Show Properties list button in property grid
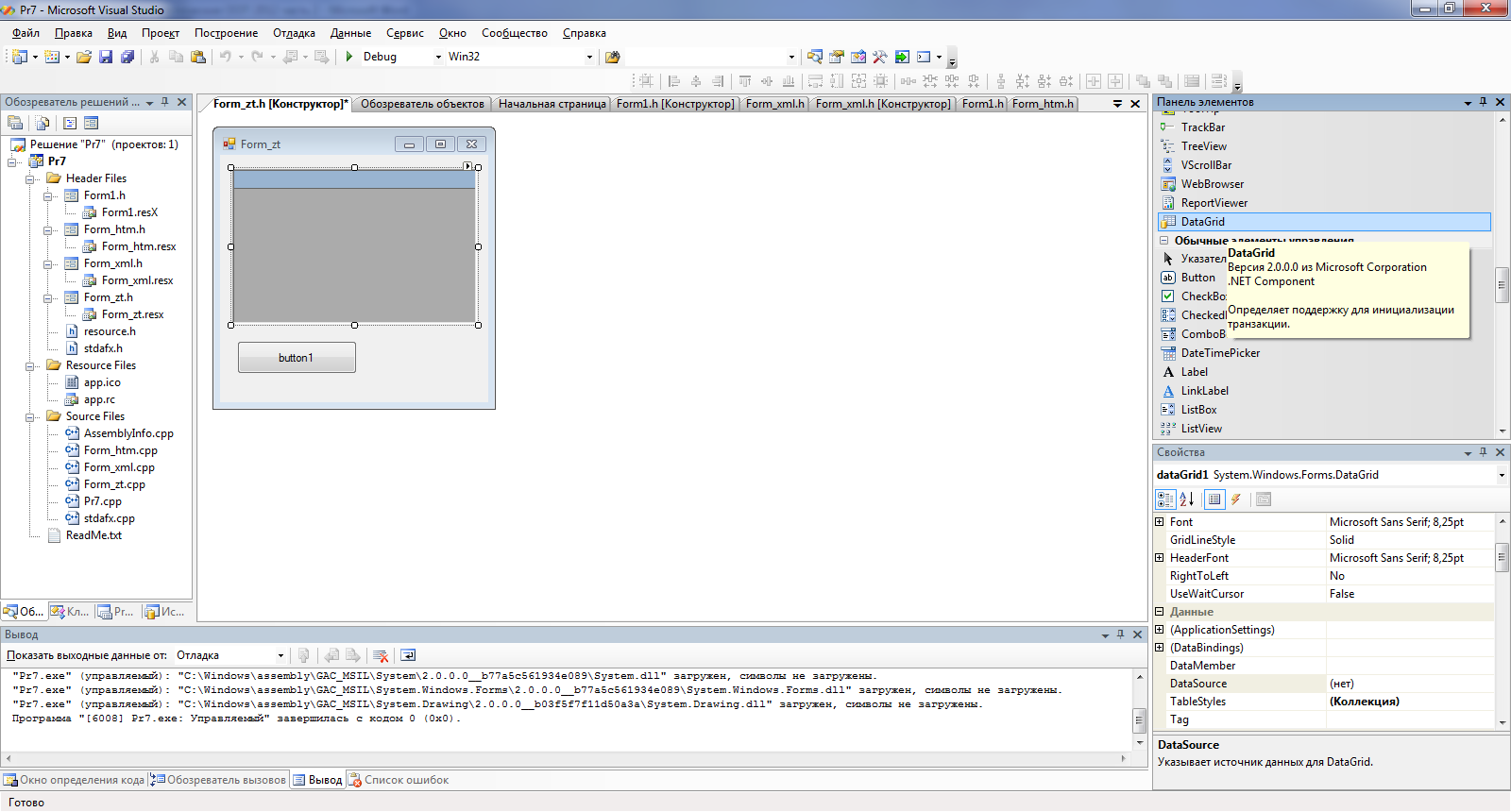Screen dimensions: 1511x812 click(x=1214, y=499)
